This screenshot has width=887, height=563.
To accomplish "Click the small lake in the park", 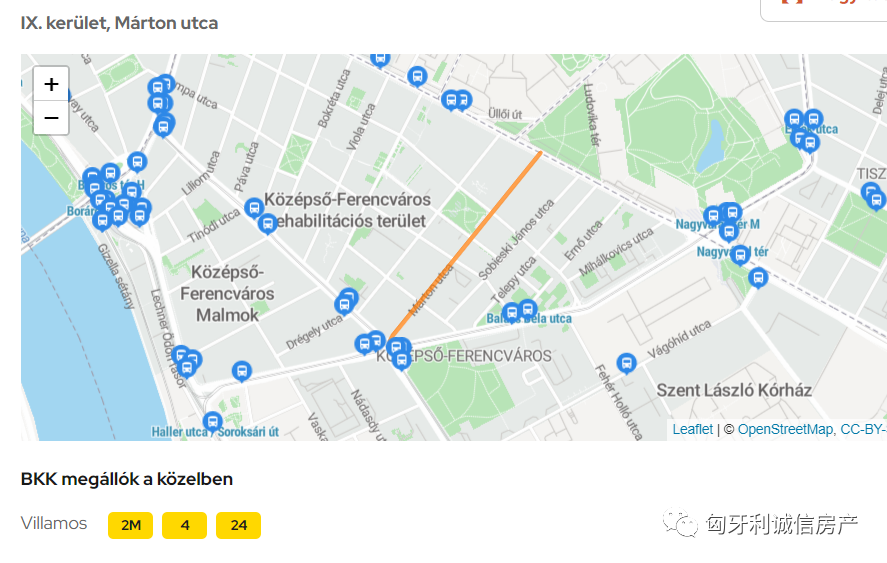I will click(712, 147).
